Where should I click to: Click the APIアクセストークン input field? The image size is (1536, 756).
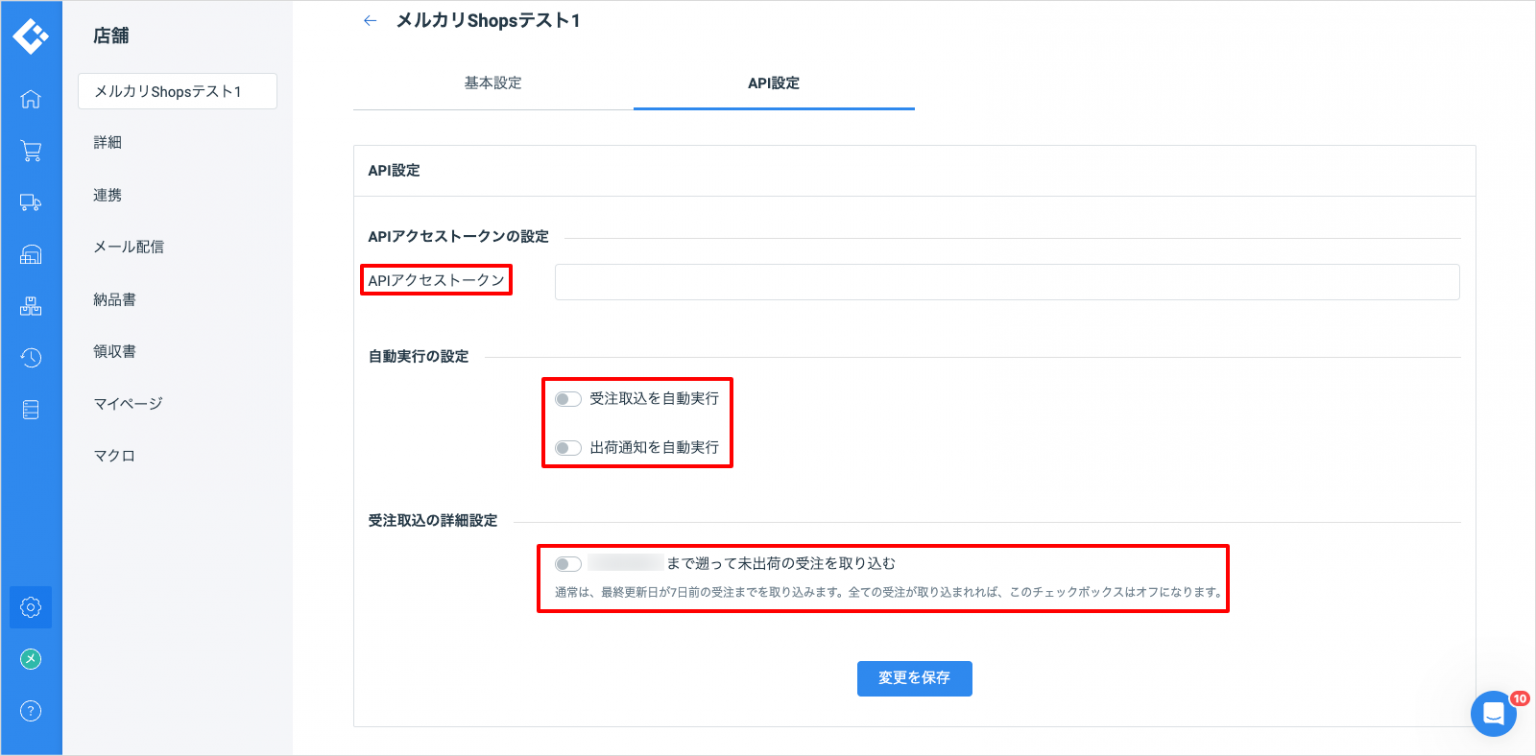point(1006,282)
